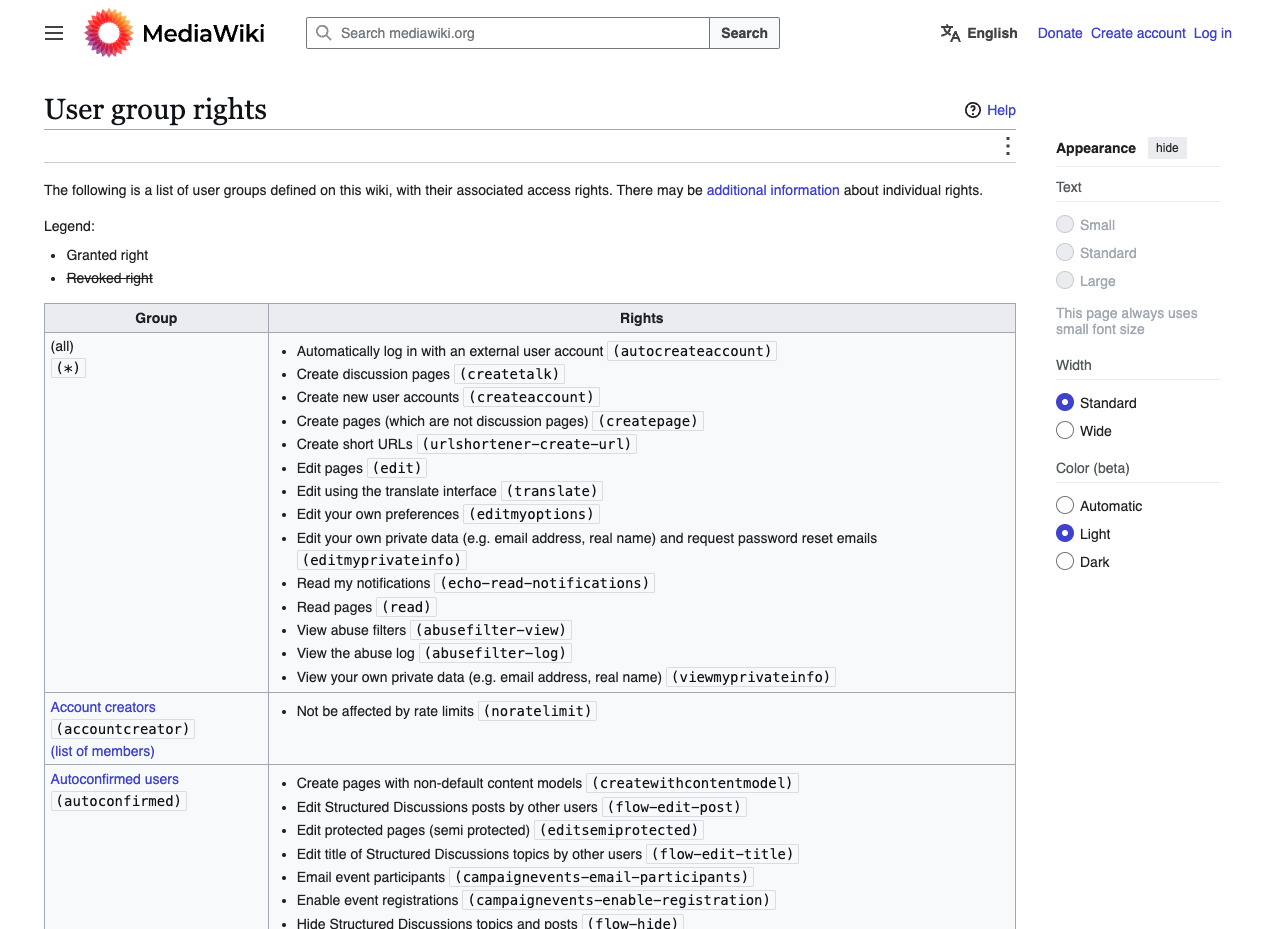Enable the Dark color theme
Screen dimensions: 1280x929
pos(1065,561)
